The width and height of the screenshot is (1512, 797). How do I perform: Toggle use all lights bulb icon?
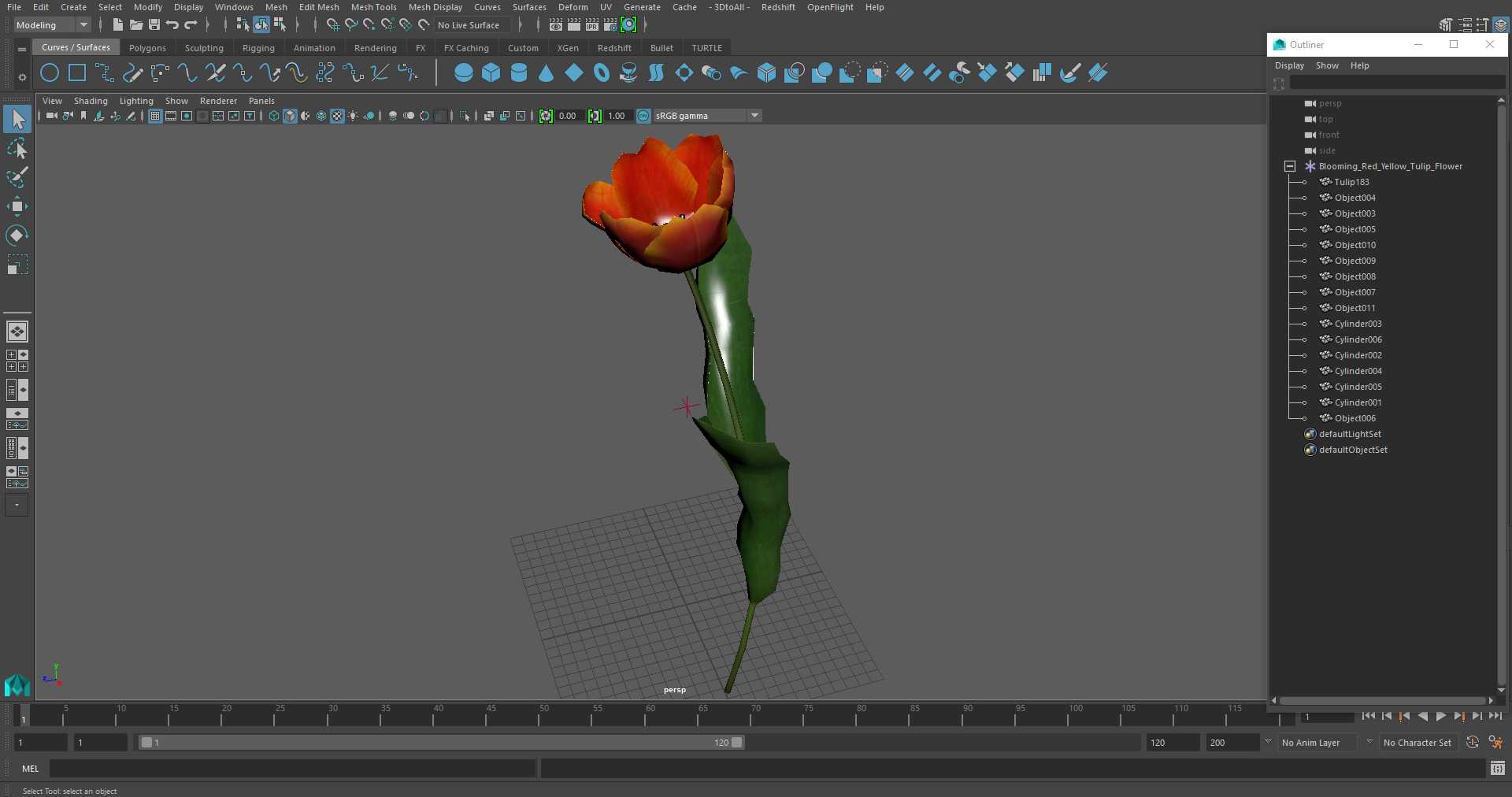coord(353,116)
